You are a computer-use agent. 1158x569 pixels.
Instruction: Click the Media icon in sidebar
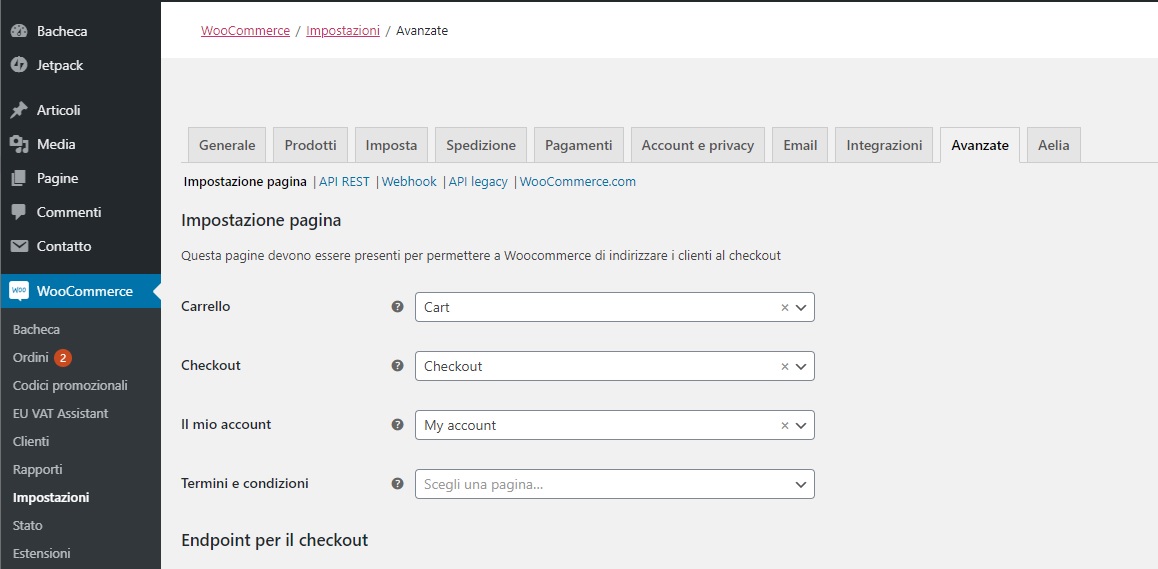tap(19, 144)
